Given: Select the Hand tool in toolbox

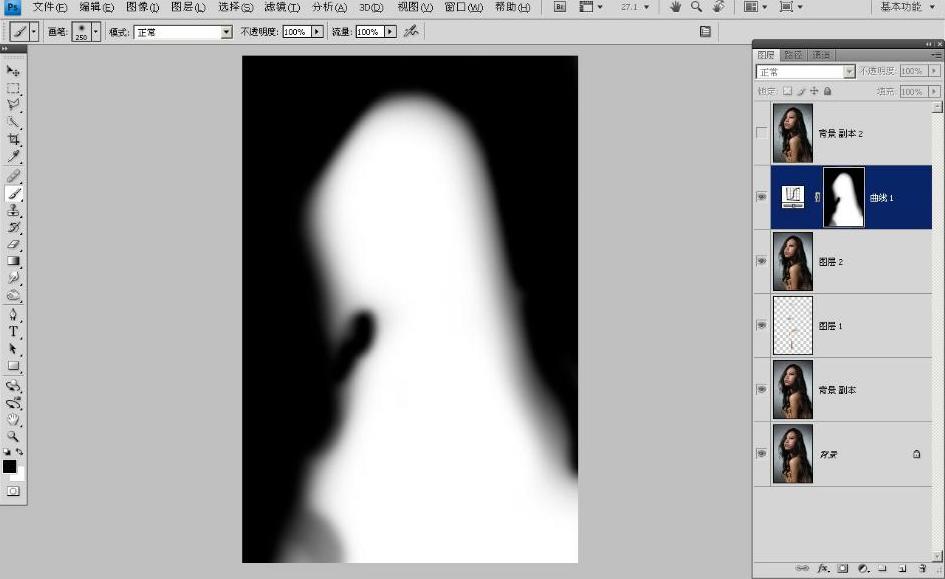Looking at the screenshot, I should coord(13,420).
